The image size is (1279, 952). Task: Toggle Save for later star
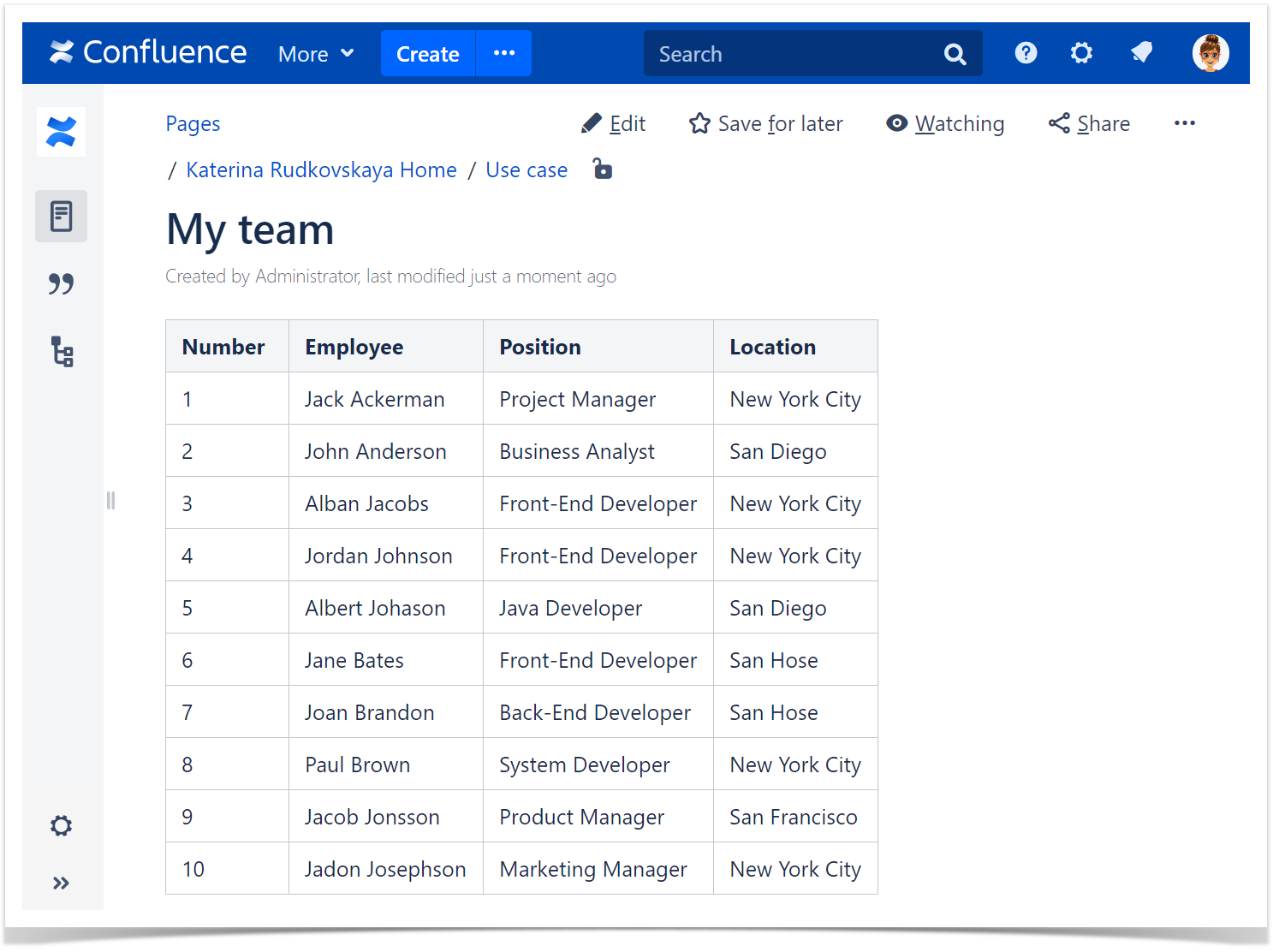765,124
